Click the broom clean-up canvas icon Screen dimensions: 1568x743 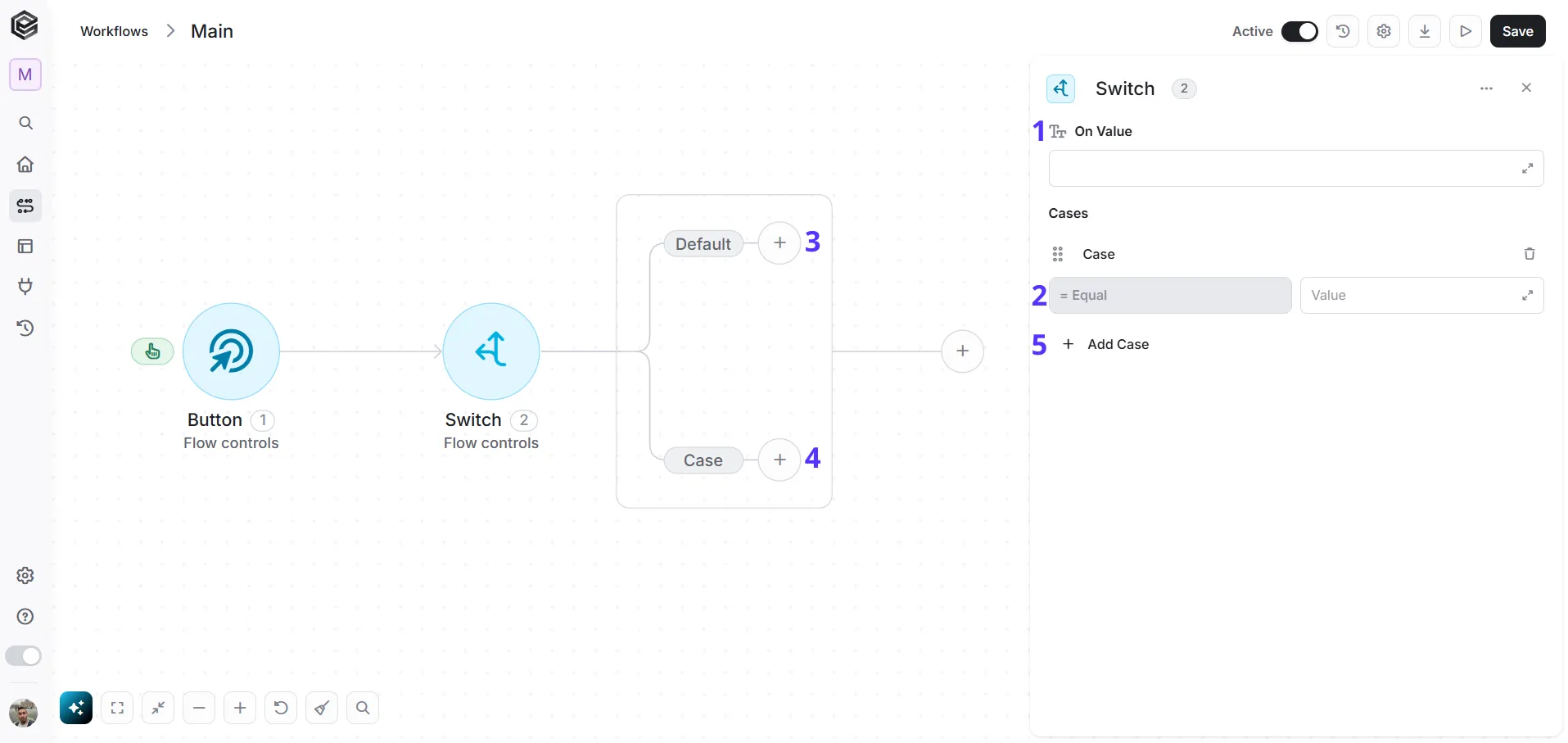click(x=322, y=708)
